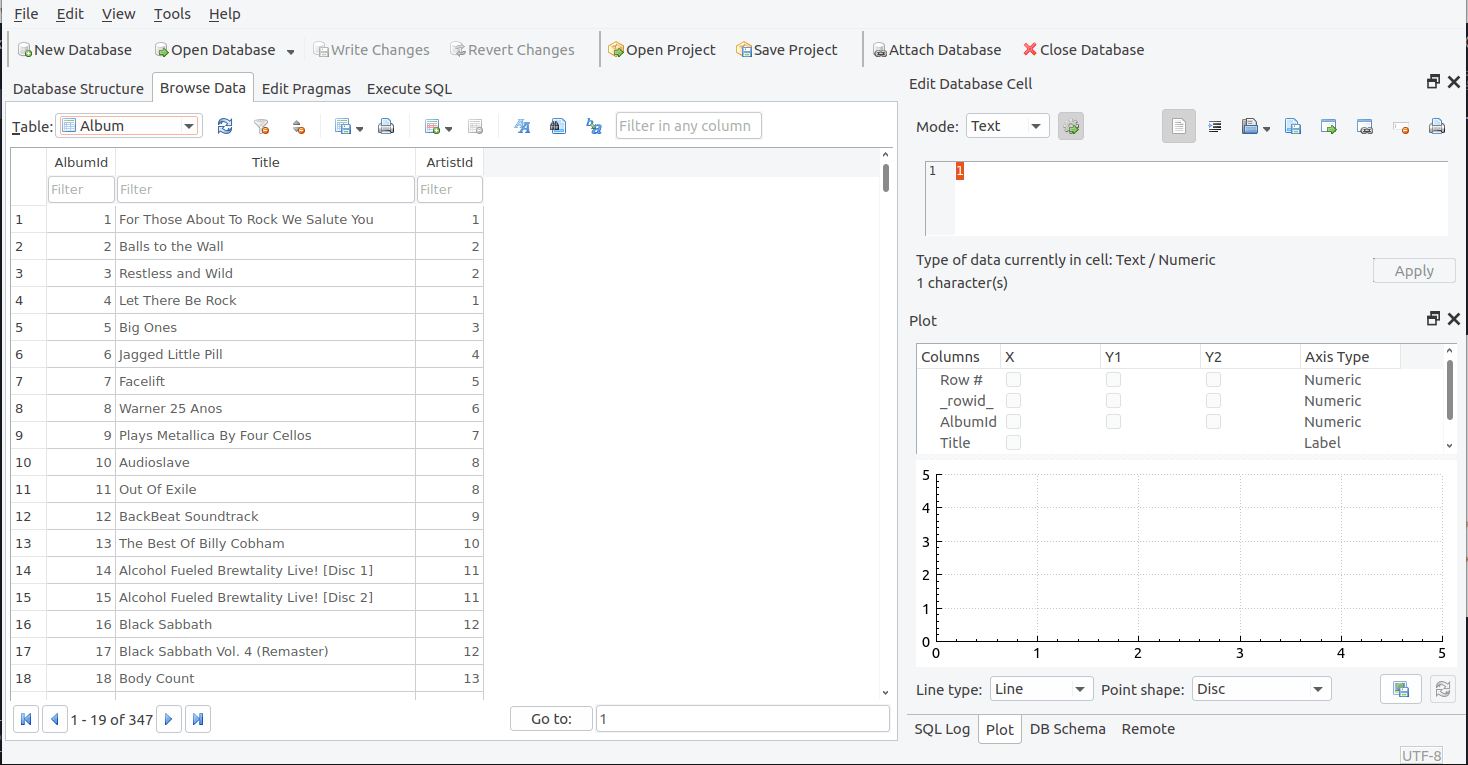Open the find and replace icon
1468x765 pixels.
[x=594, y=126]
